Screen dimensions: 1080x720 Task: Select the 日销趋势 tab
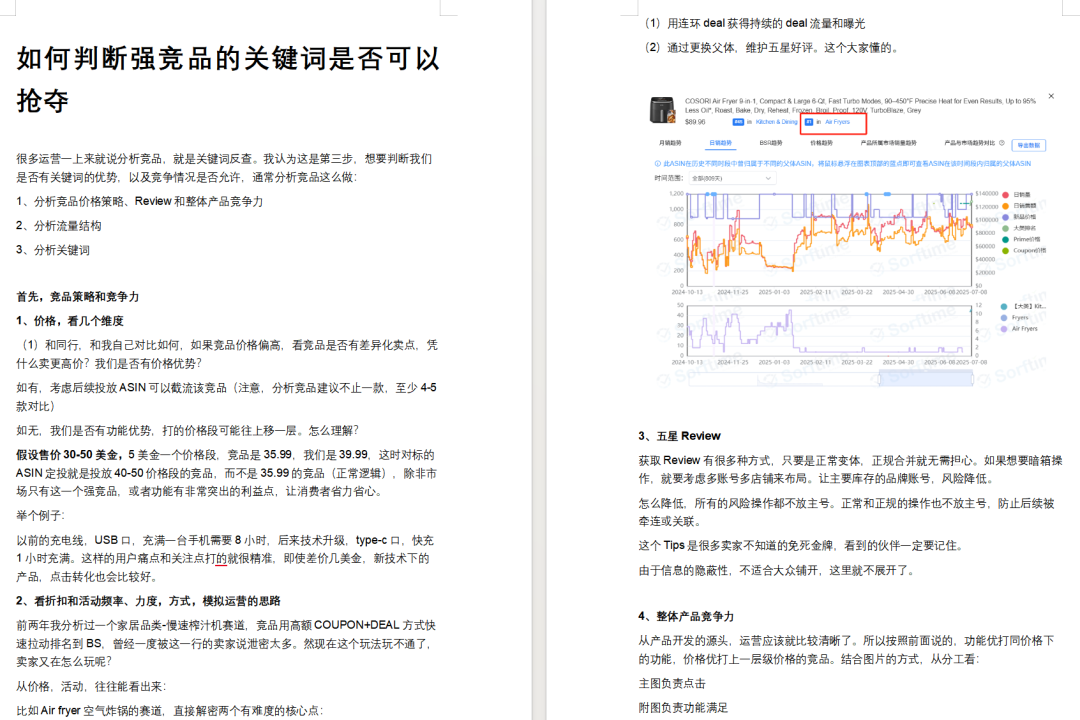click(720, 143)
